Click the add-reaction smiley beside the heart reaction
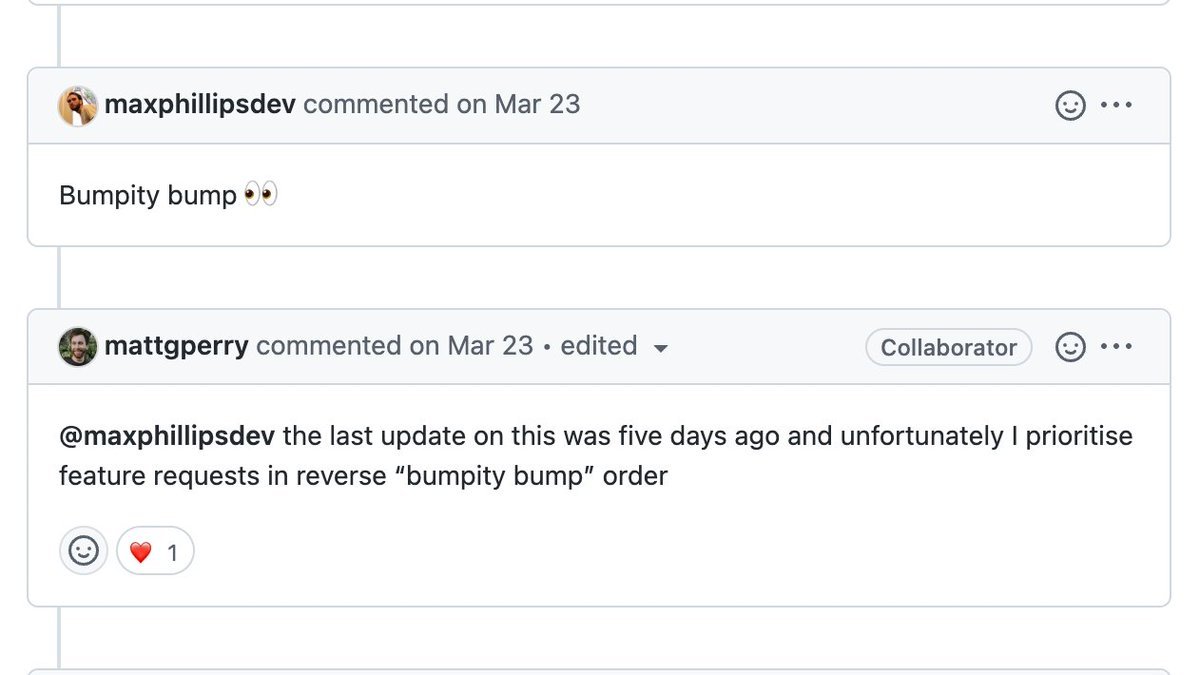This screenshot has width=1200, height=675. [83, 551]
